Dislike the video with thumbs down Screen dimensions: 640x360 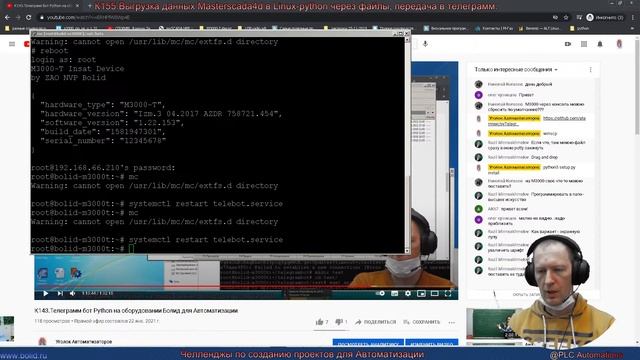[x=341, y=322]
